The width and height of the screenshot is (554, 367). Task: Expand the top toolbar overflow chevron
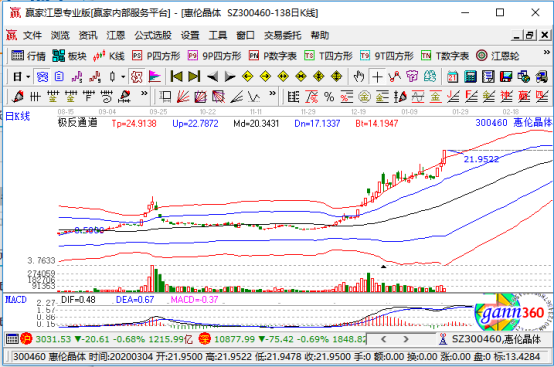point(546,53)
